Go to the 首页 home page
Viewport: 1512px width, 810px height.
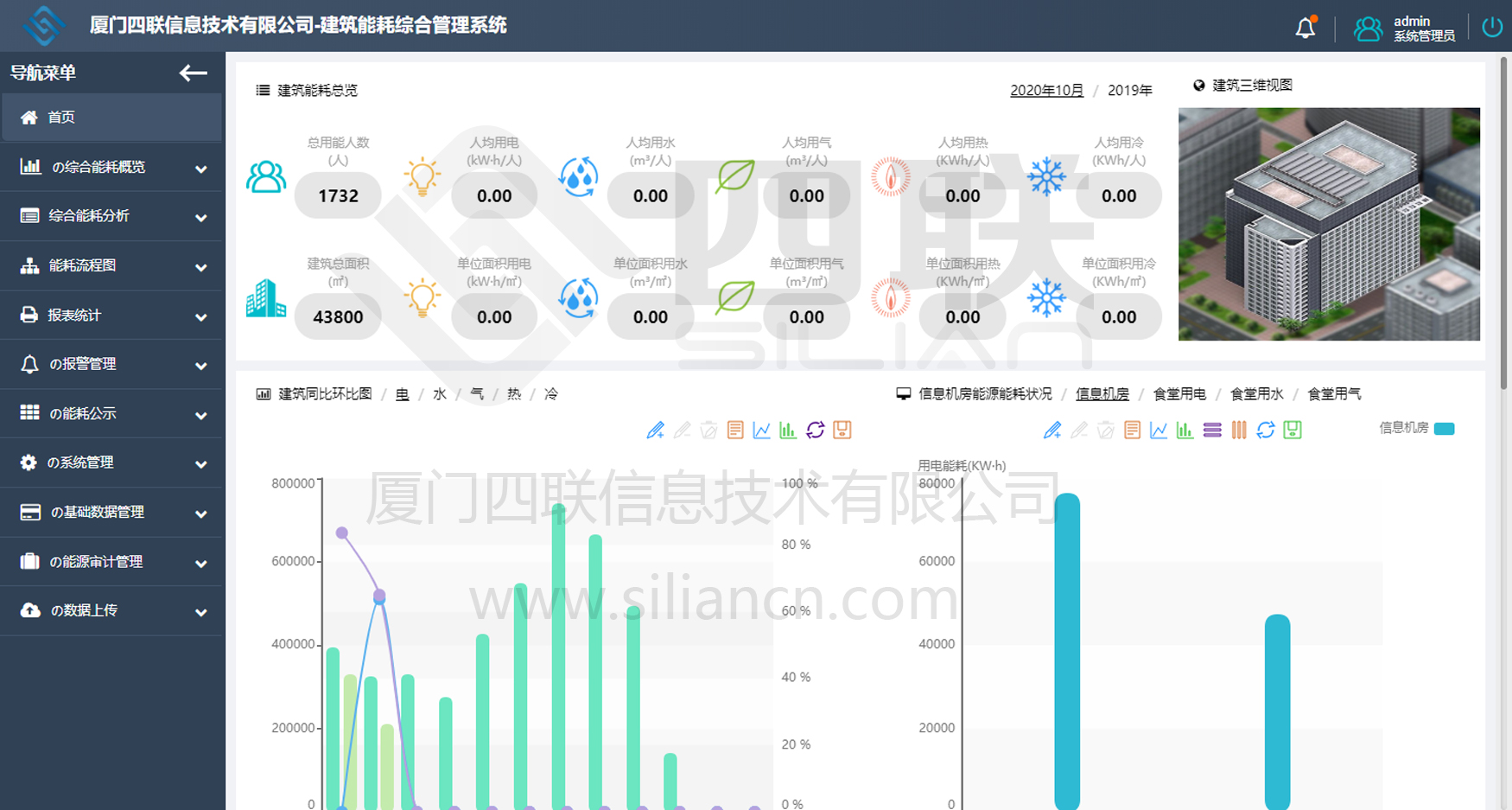(111, 117)
